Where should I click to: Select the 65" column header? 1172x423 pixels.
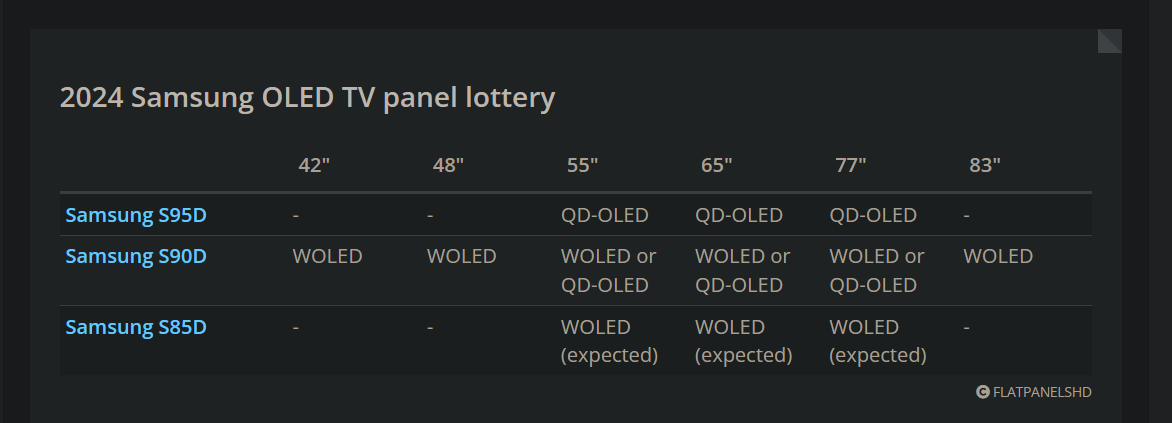716,165
